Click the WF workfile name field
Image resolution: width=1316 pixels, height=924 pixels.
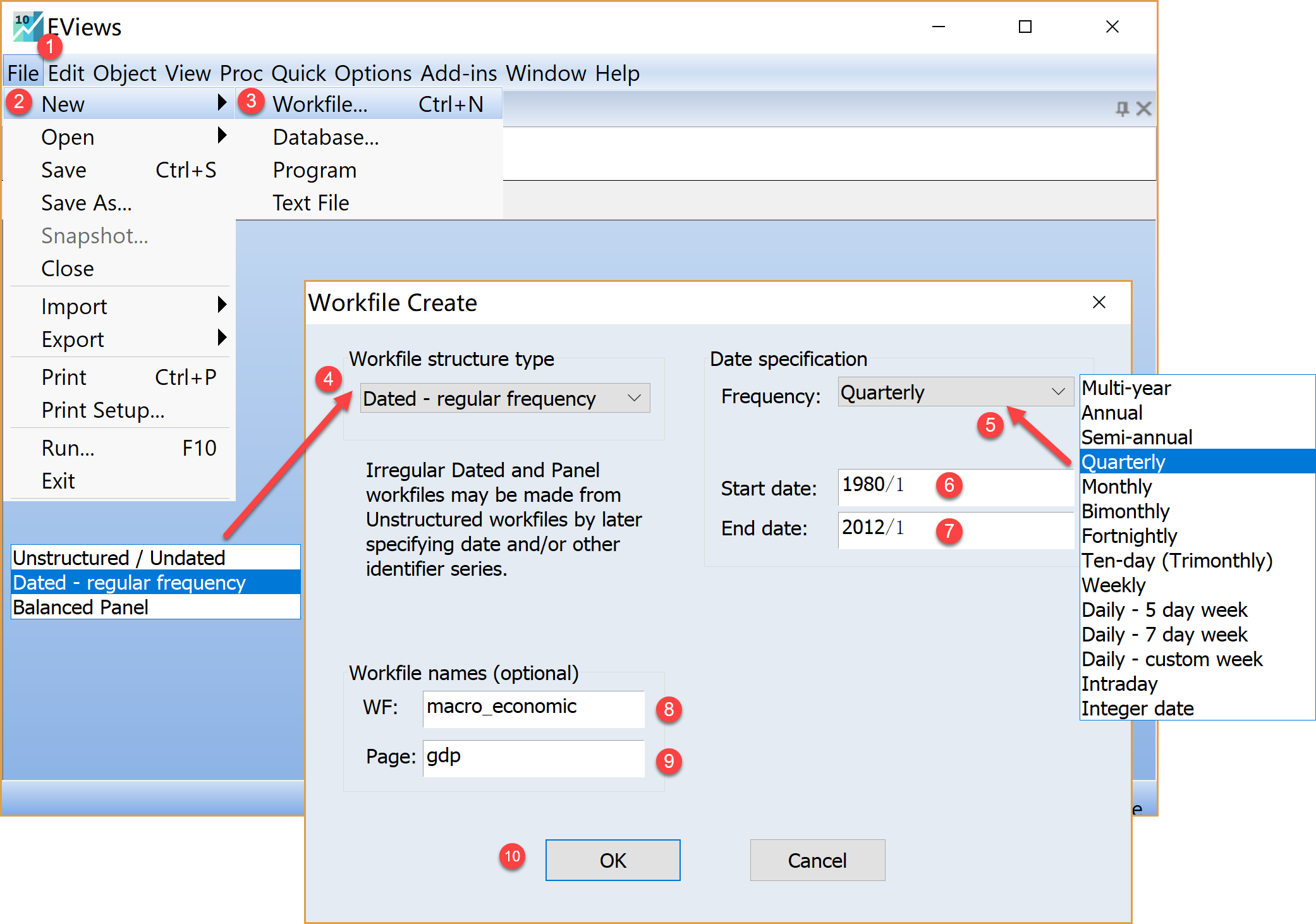point(532,708)
